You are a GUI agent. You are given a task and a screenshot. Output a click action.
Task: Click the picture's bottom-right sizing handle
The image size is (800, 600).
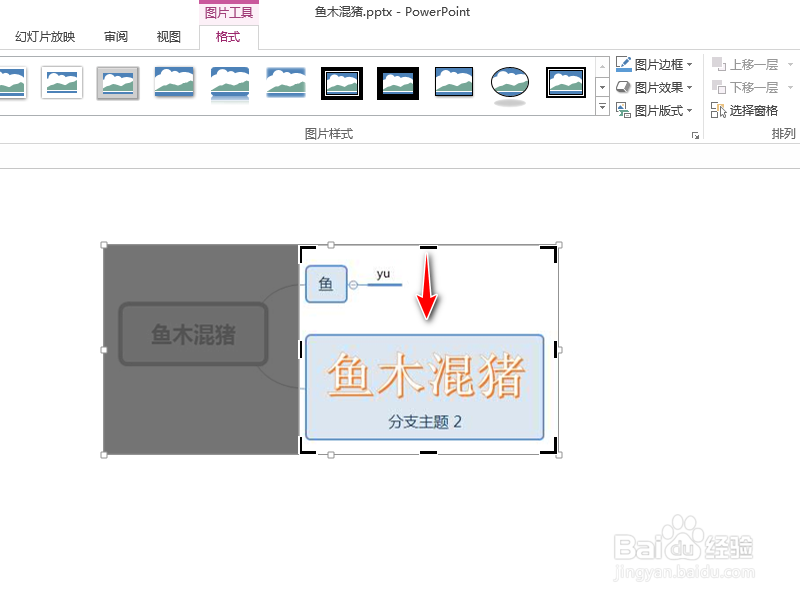559,455
